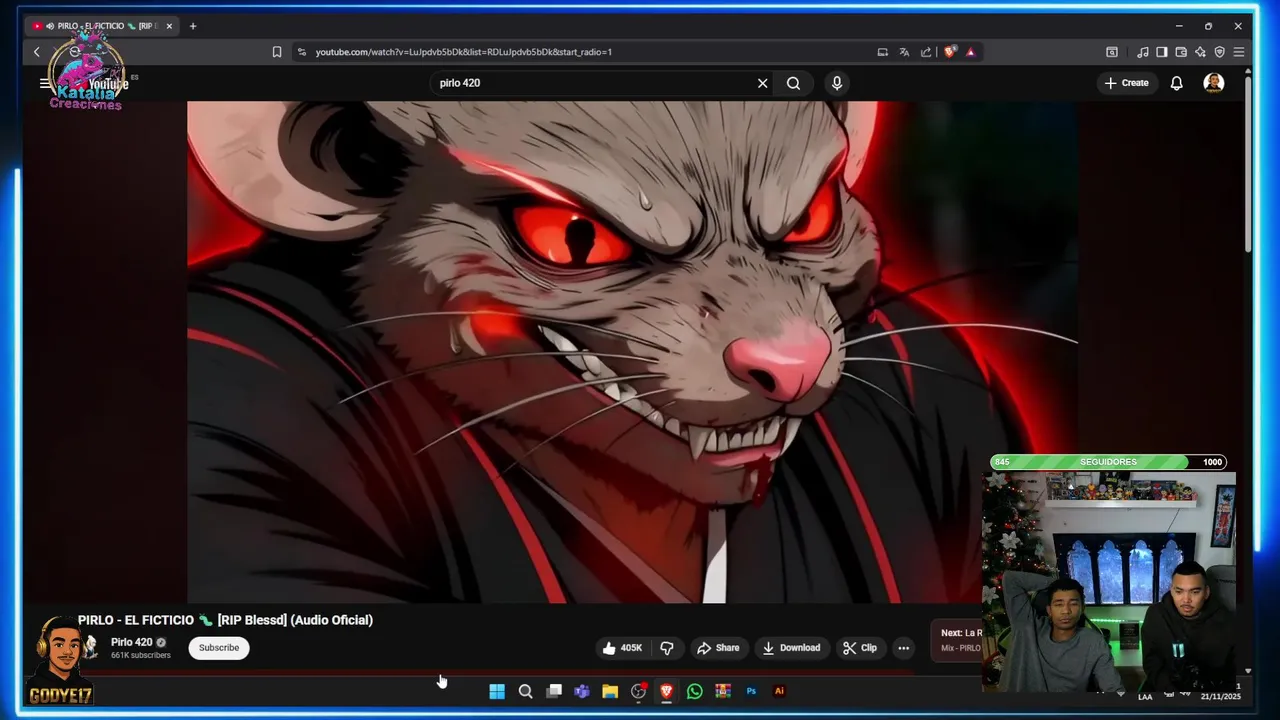
Task: Open the Brave Wallet icon
Action: click(x=1181, y=52)
